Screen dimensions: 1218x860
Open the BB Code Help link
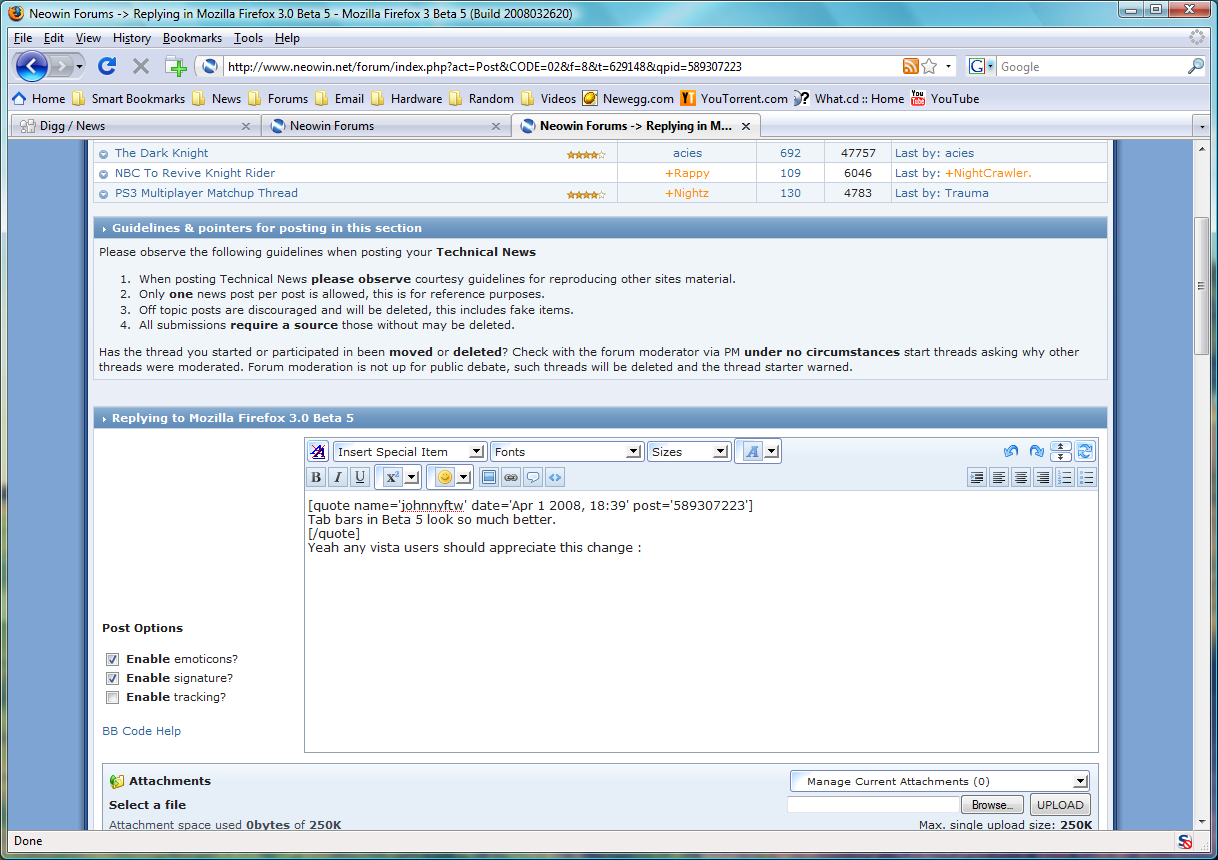142,731
